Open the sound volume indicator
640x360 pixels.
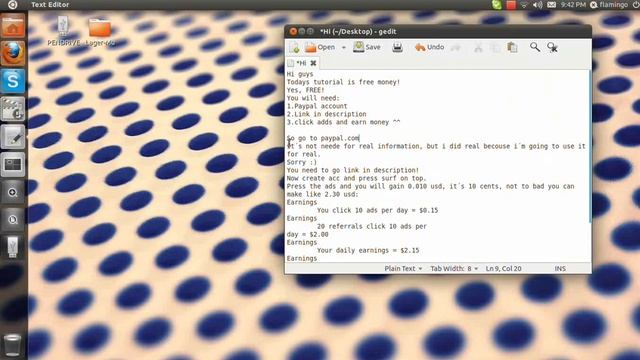(x=538, y=4)
